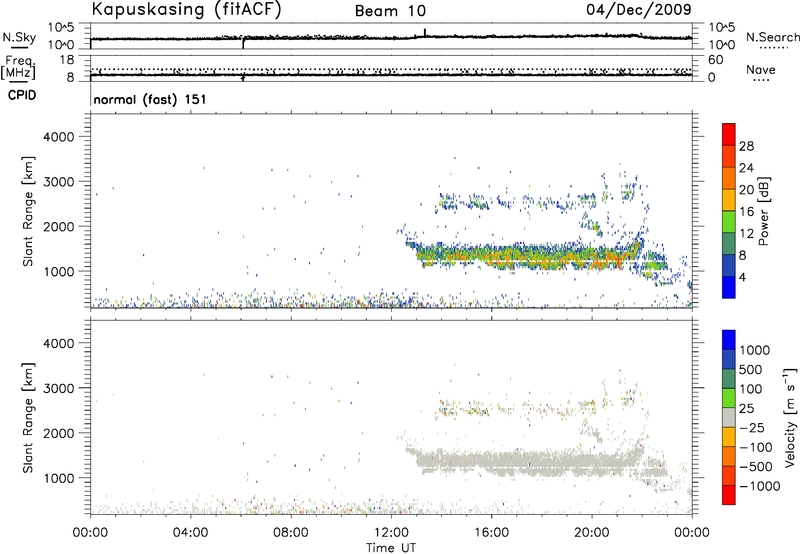
Task: Click the noise spike near 13:00 in the N.Sky panel
Action: (425, 33)
